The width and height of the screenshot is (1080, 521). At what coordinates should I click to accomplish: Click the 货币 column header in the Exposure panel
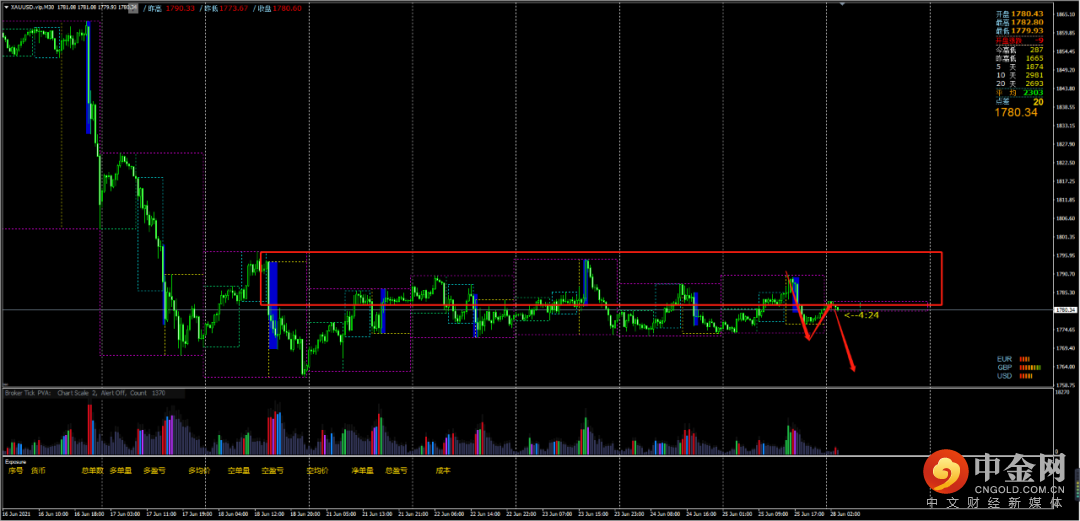click(38, 471)
